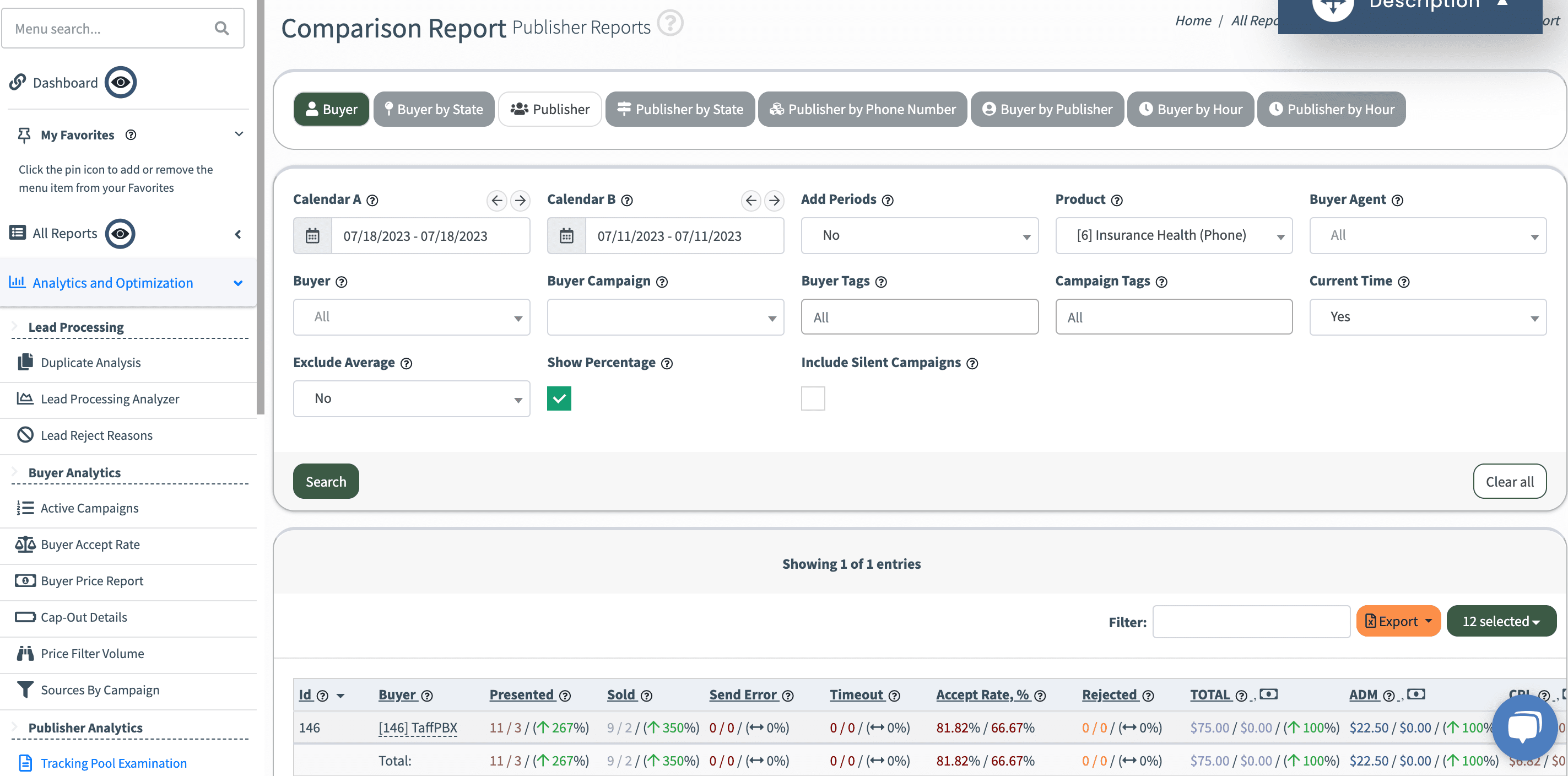The width and height of the screenshot is (1568, 776).
Task: Open Calendar A date picker icon
Action: [x=312, y=236]
